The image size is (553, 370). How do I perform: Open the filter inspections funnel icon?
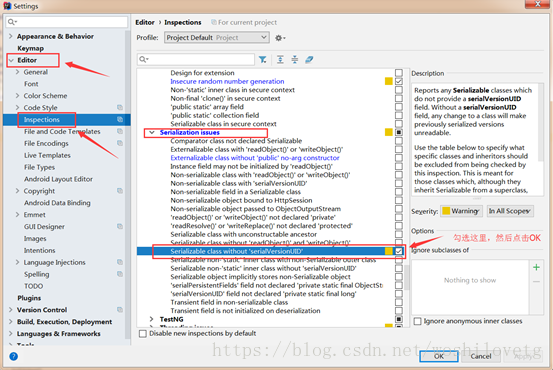[x=263, y=60]
